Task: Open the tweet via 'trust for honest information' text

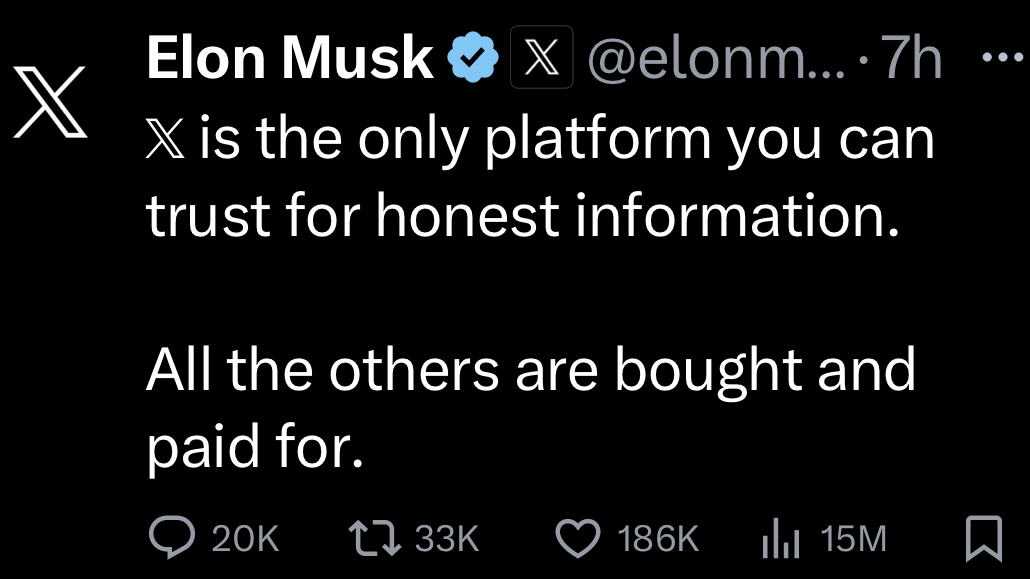Action: (x=522, y=215)
